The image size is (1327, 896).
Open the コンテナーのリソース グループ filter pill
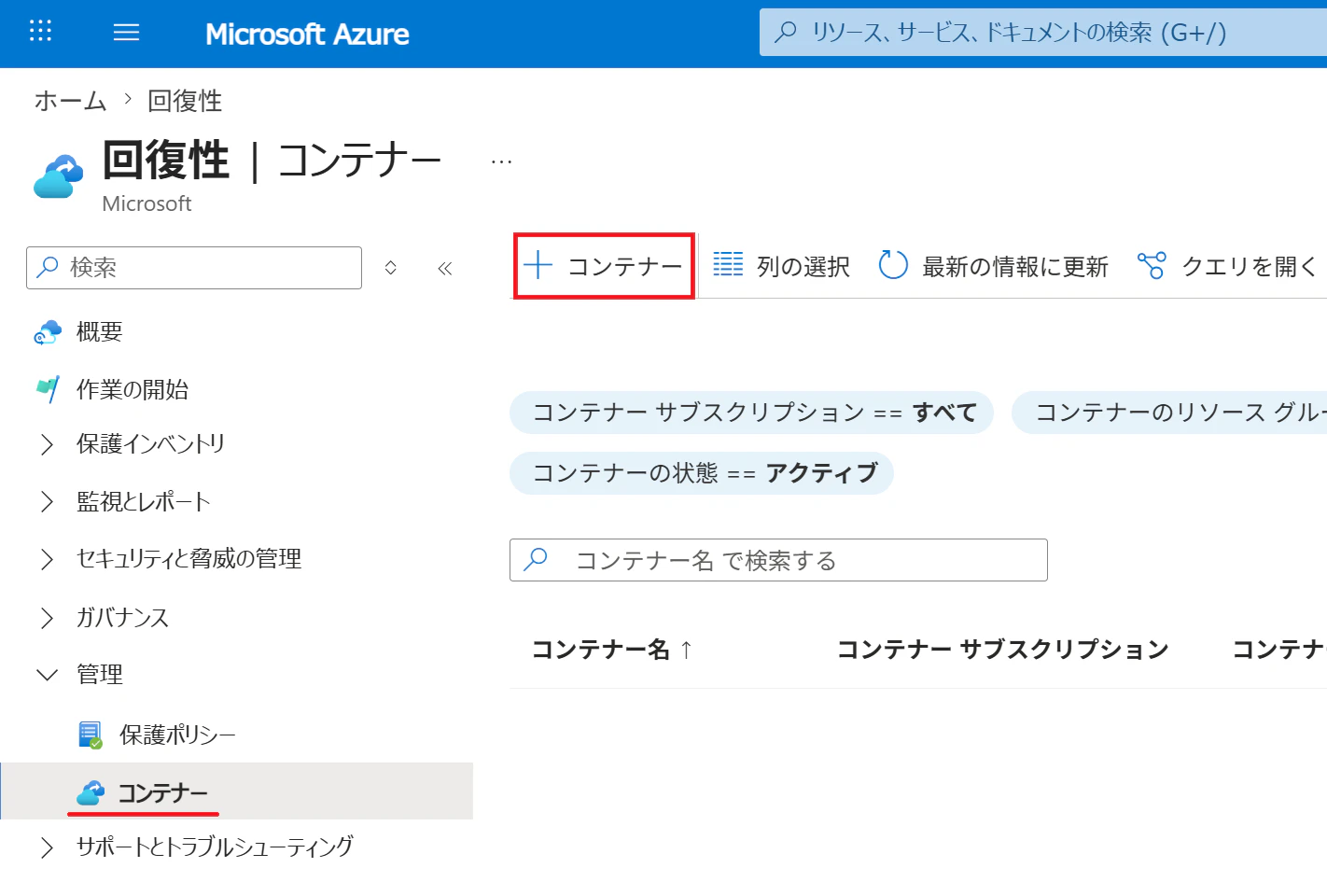coord(1169,413)
